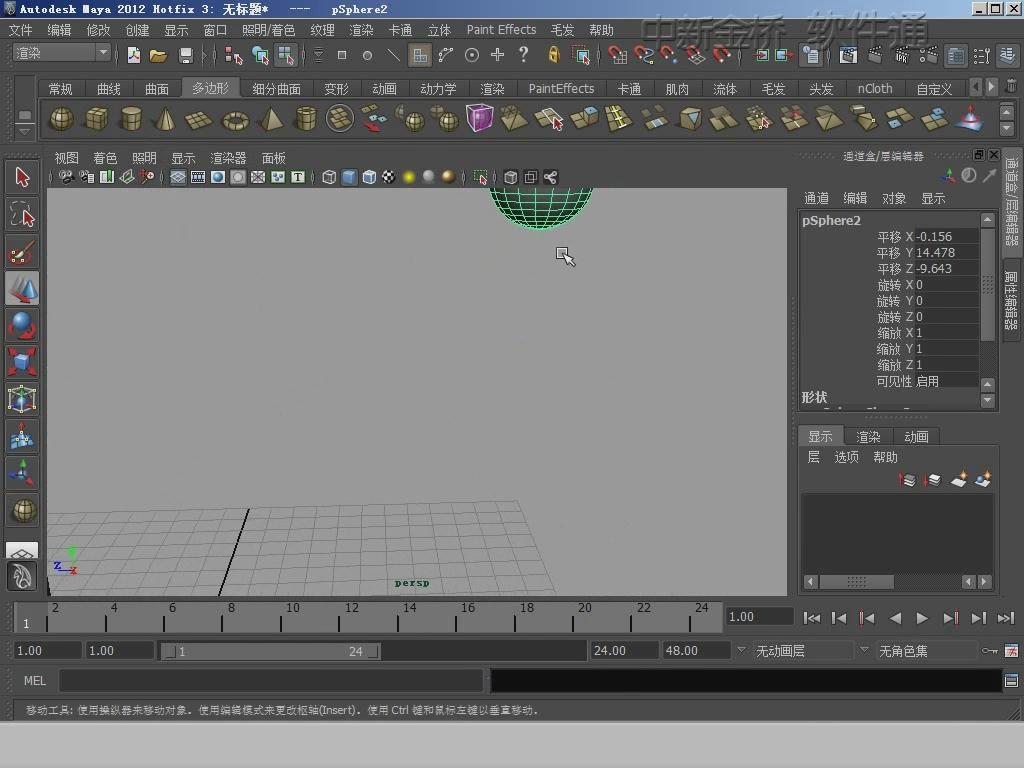Activate the Rotate tool
This screenshot has height=768, width=1024.
point(22,325)
